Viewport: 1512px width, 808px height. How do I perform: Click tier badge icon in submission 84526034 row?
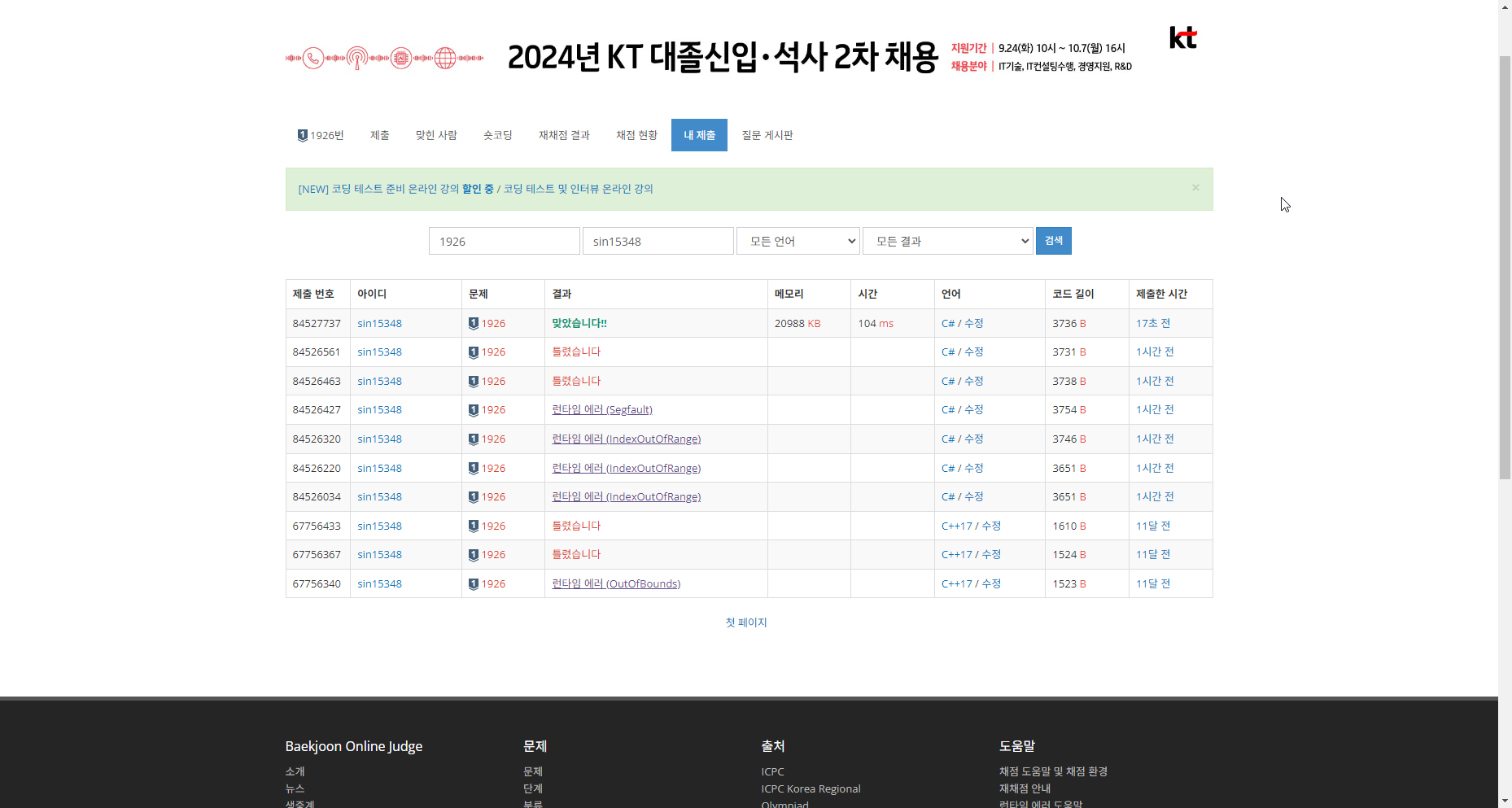[474, 497]
